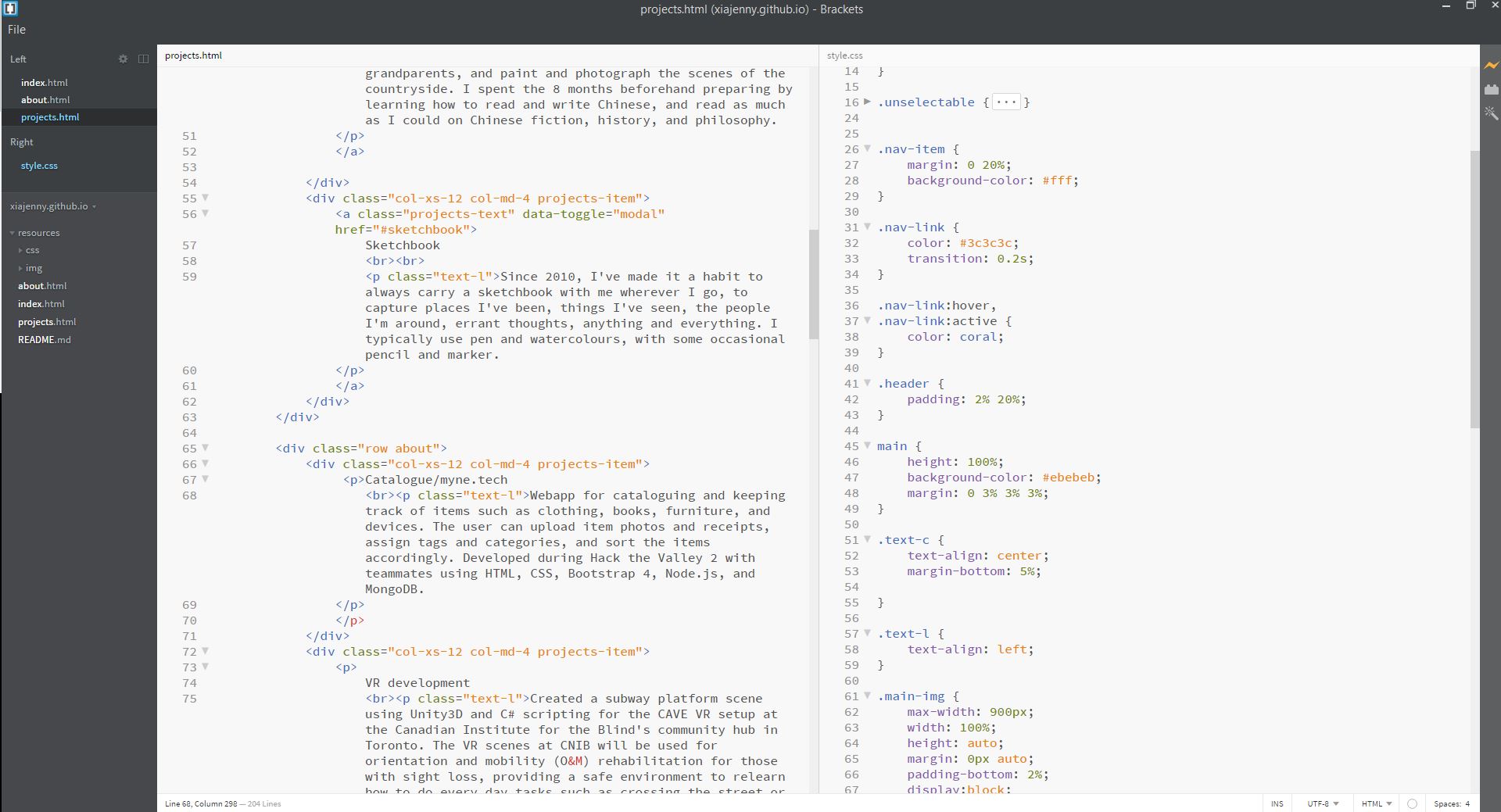Click the 'Right' working set heading
The width and height of the screenshot is (1501, 812).
22,142
